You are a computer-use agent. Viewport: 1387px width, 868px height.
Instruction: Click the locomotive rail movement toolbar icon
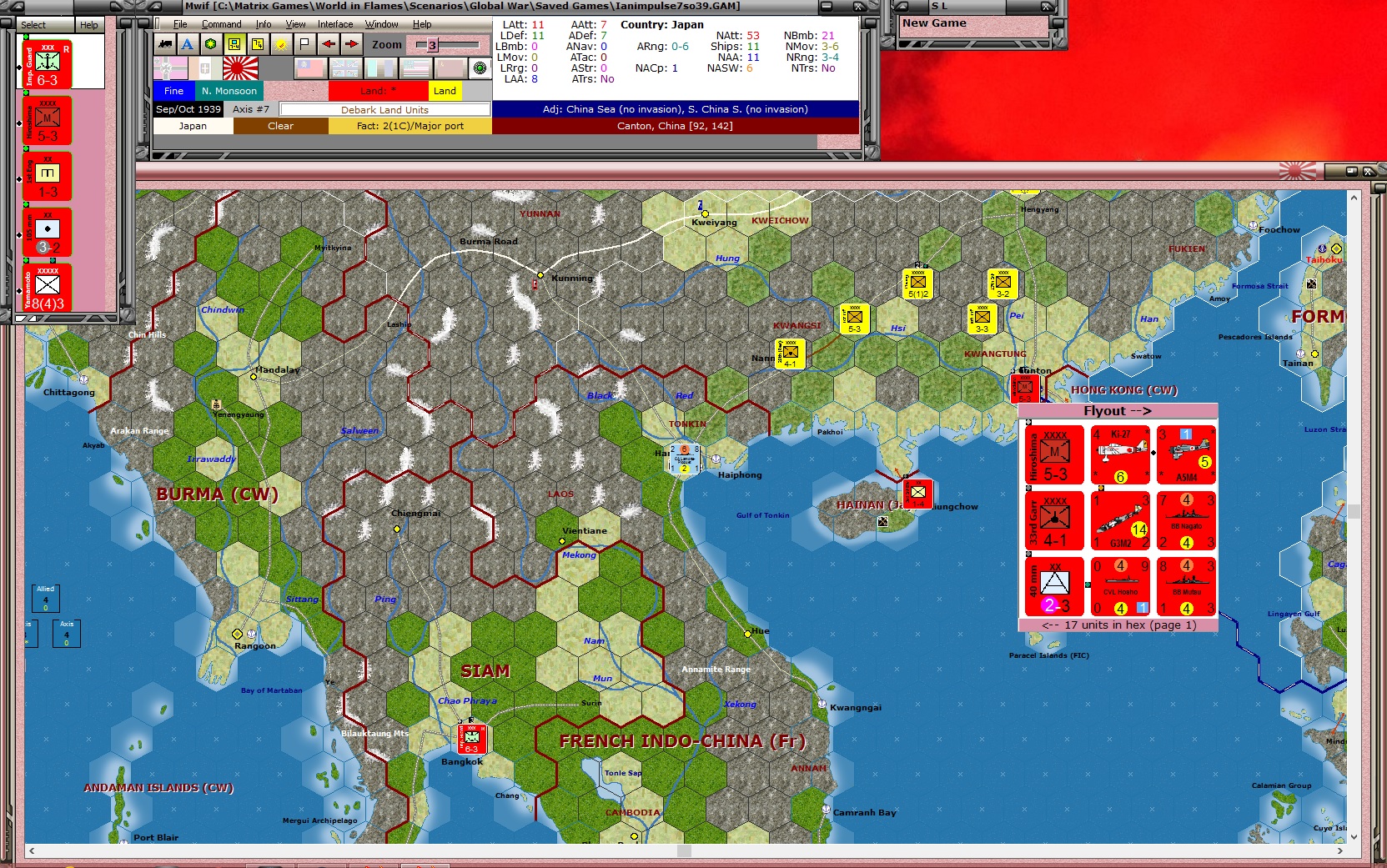coord(165,44)
